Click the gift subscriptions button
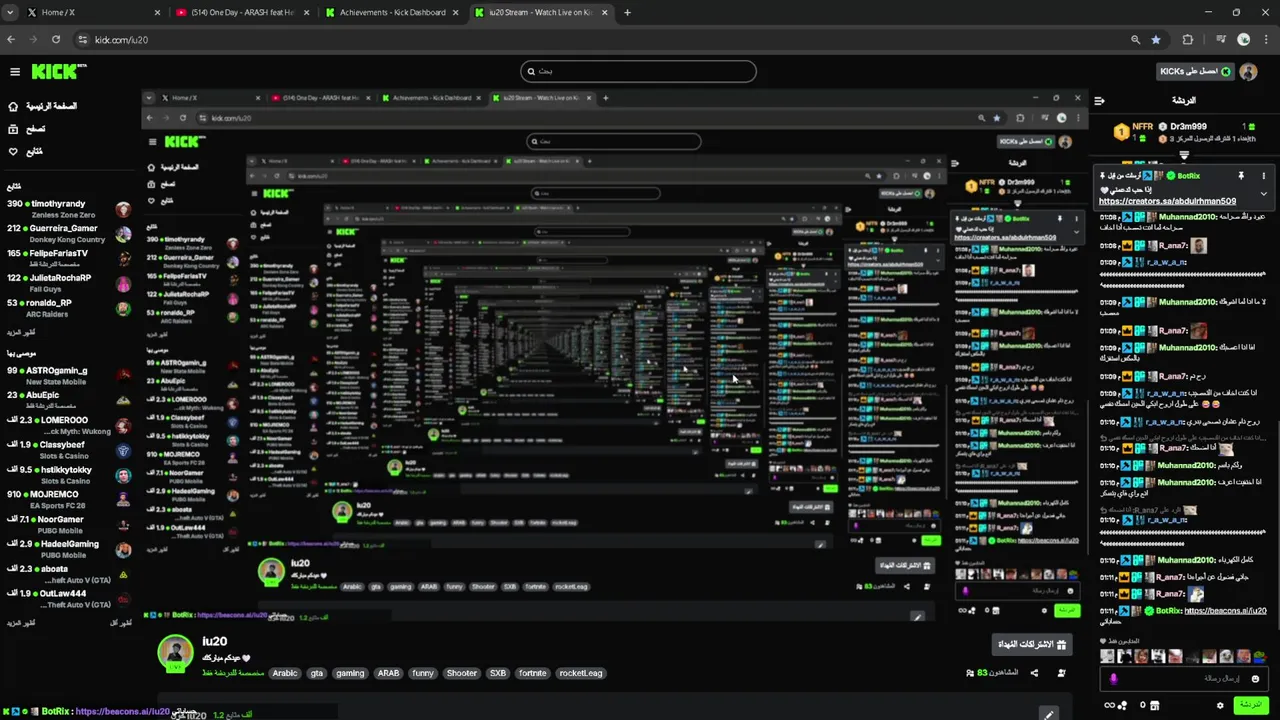1280x720 pixels. 1032,645
